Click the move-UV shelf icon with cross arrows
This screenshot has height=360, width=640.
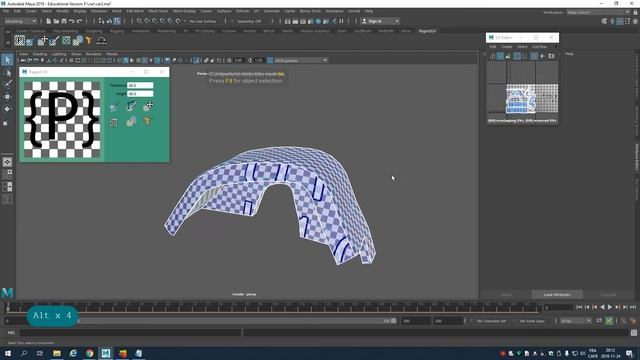[x=42, y=40]
